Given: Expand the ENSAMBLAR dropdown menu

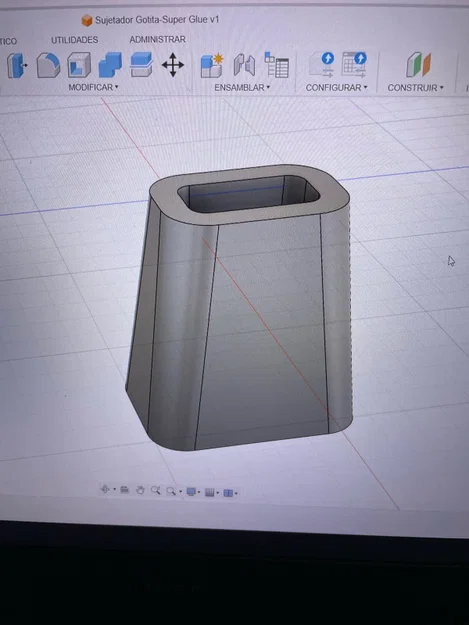Looking at the screenshot, I should click(x=242, y=87).
